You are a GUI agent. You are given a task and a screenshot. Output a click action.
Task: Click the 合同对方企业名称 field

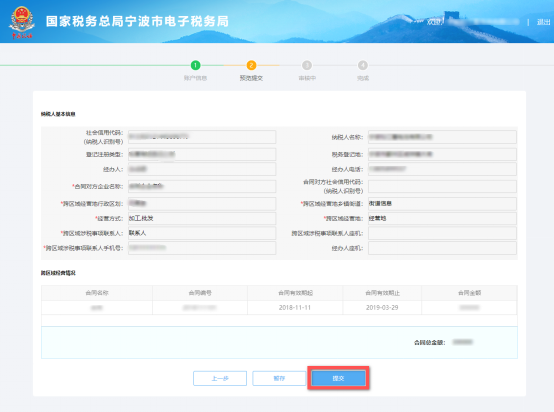(202, 186)
